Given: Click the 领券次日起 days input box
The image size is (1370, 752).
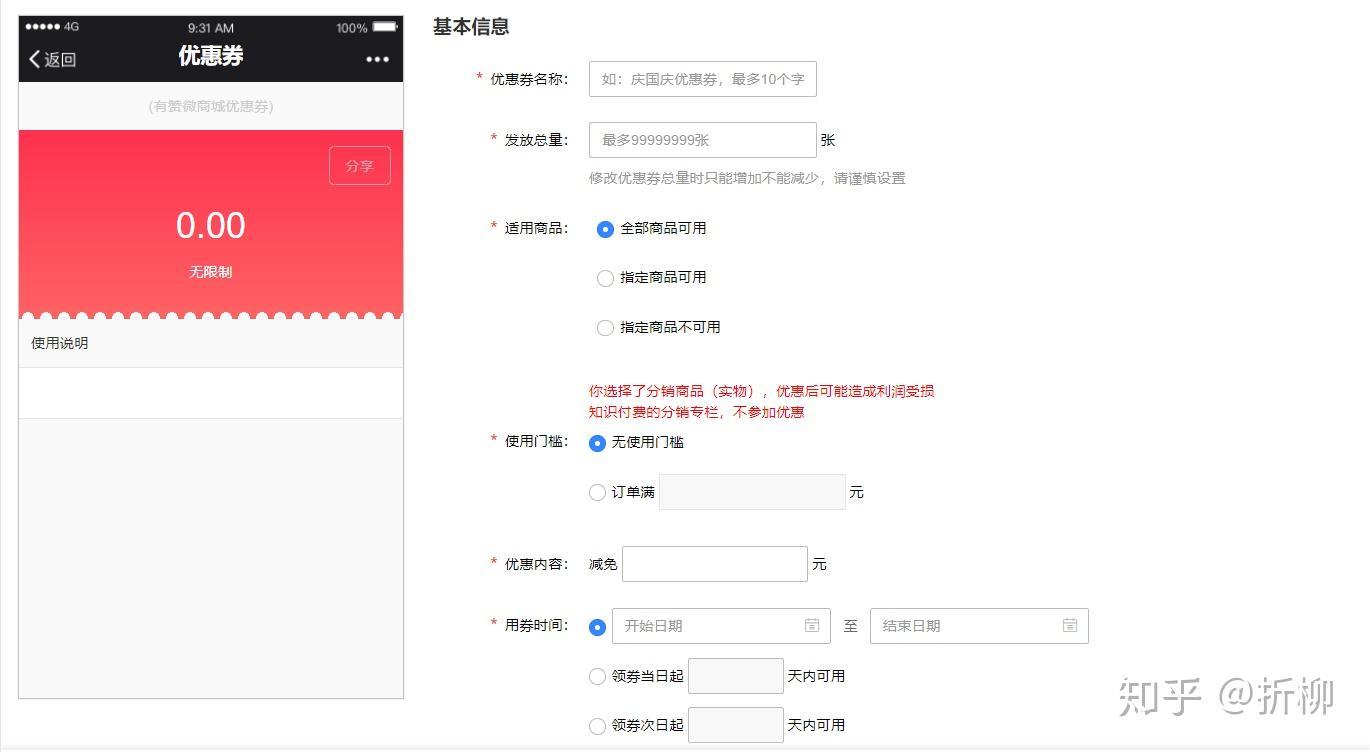Looking at the screenshot, I should point(736,725).
